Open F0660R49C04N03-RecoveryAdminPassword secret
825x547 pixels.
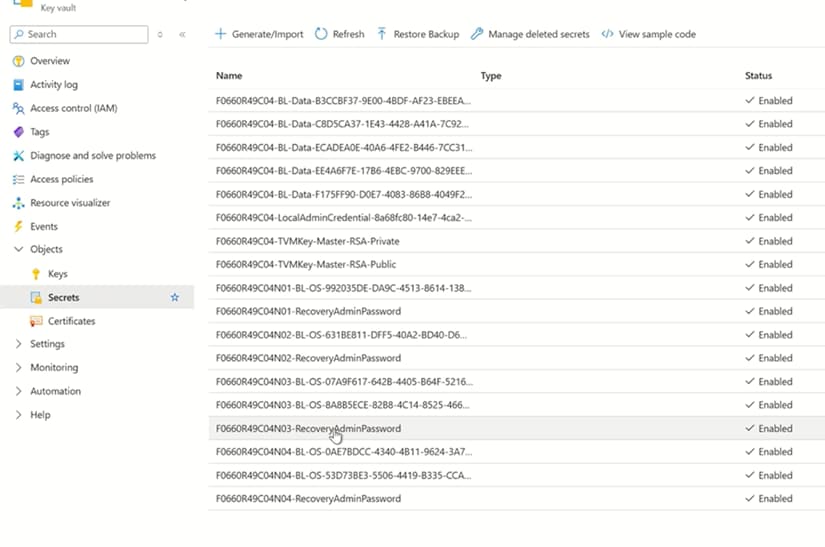(308, 429)
